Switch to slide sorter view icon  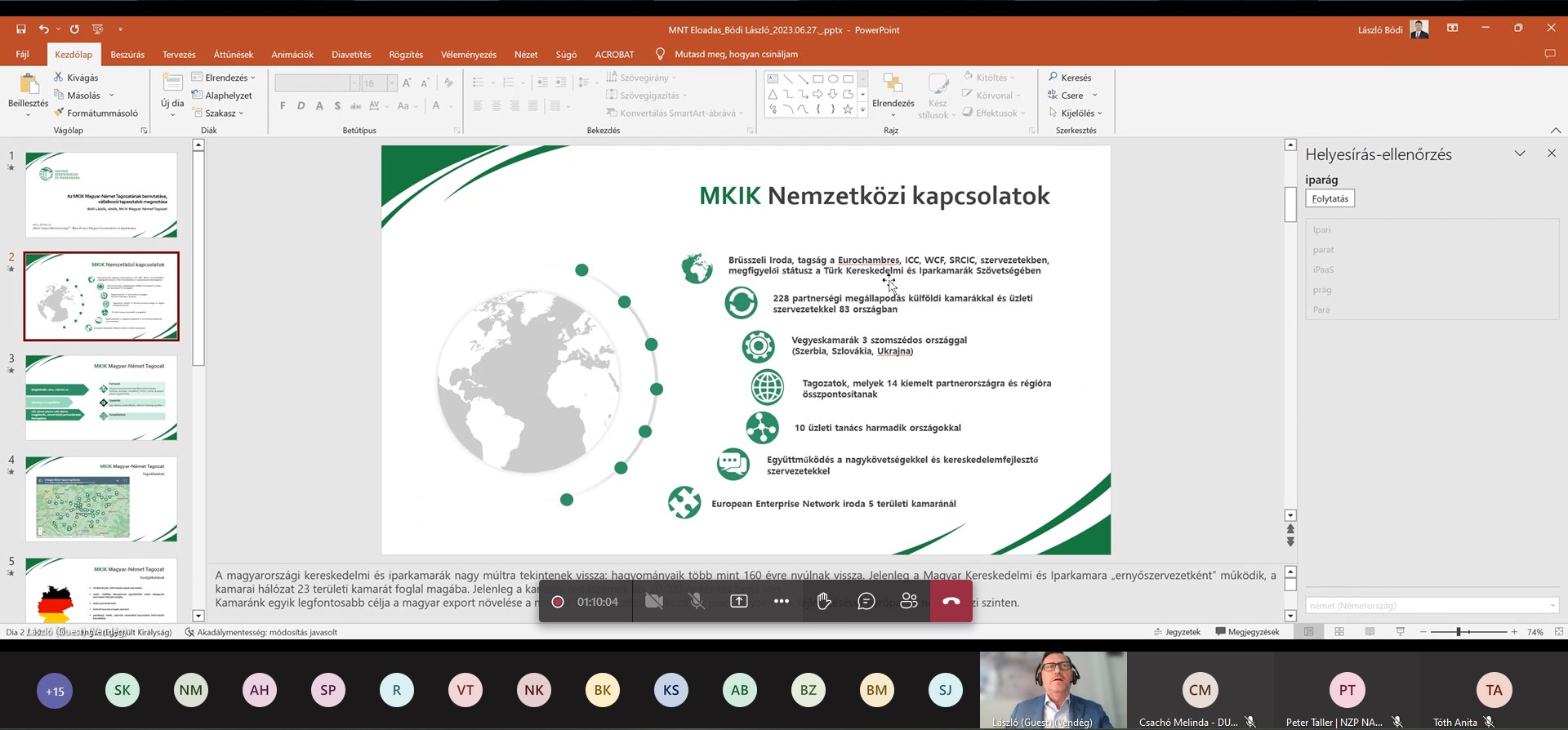1339,632
